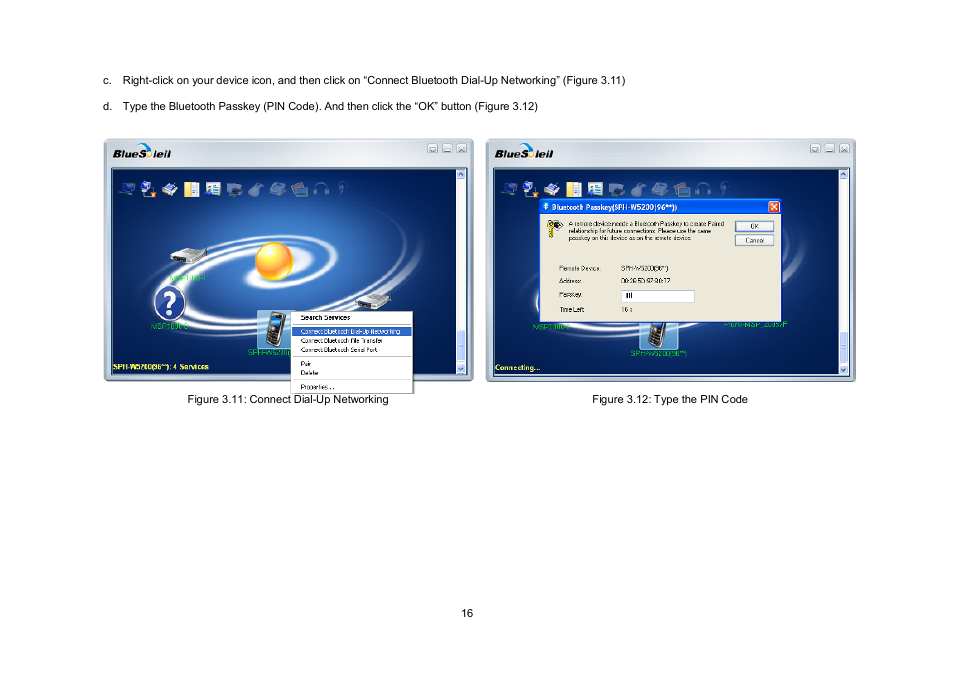Choose Search Services from context menu
The width and height of the screenshot is (954, 675).
click(x=352, y=318)
